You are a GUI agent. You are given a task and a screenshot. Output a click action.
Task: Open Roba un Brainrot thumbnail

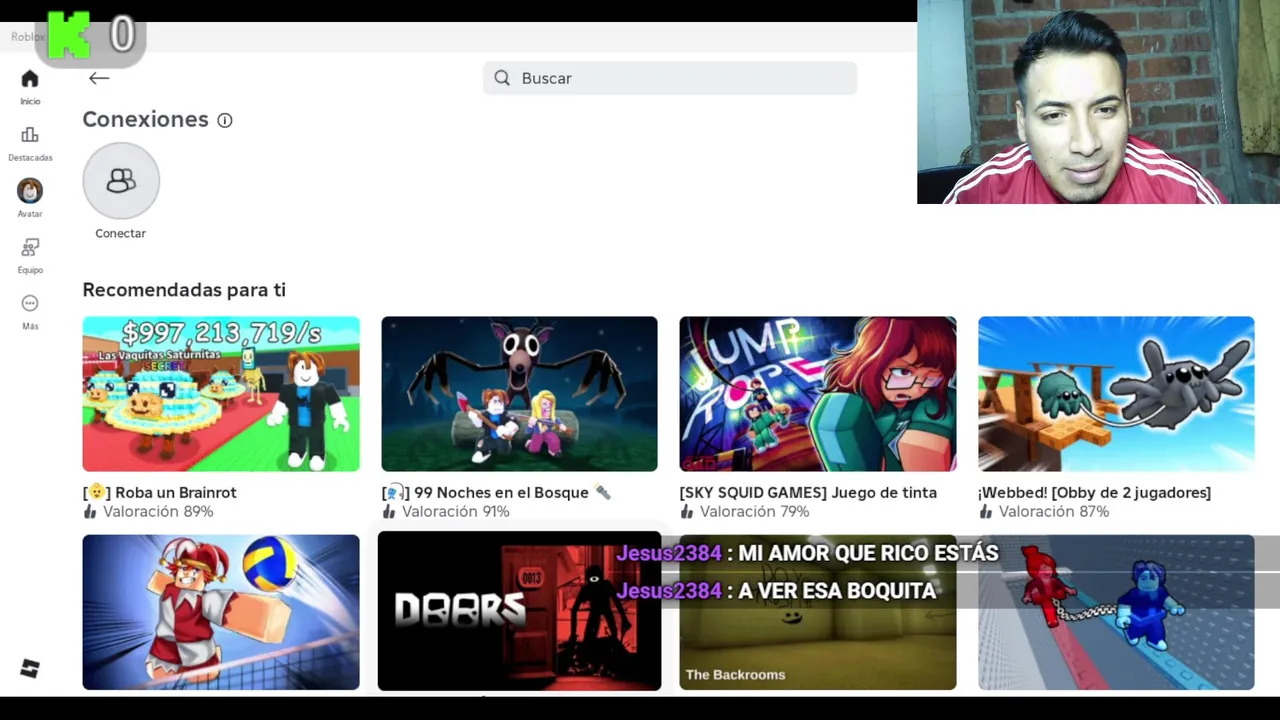(221, 394)
